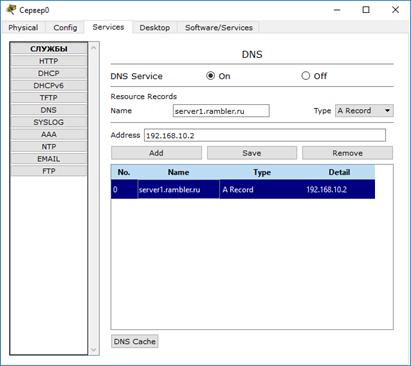
Task: Close the server window
Action: 395,10
